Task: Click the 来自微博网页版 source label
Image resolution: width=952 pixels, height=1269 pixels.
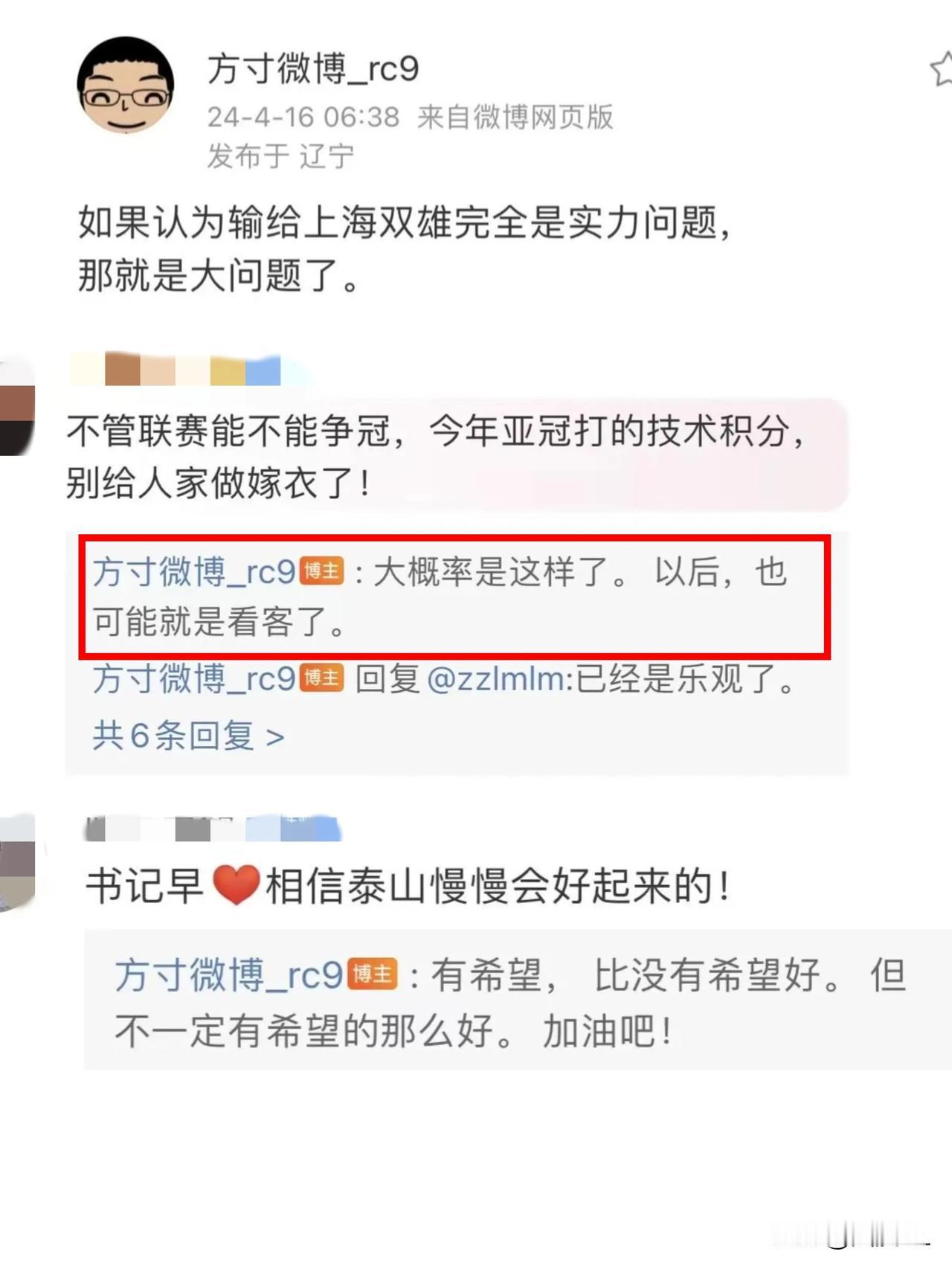Action: (515, 118)
